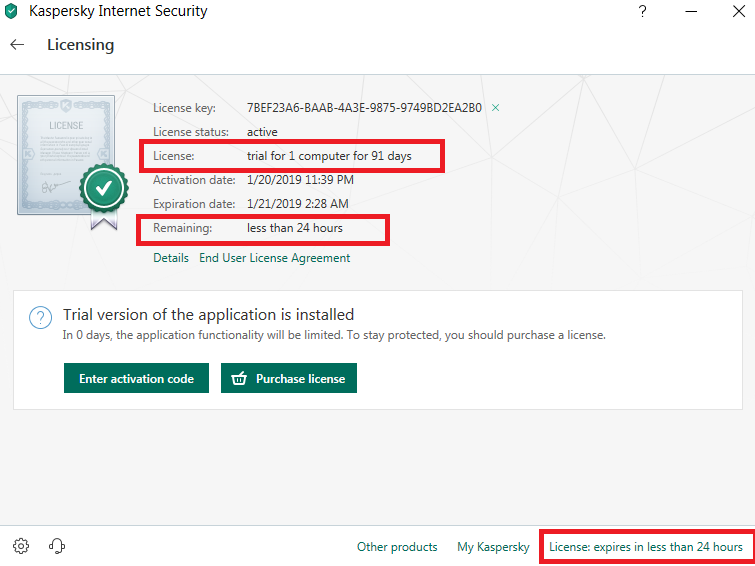Click activation date '1/20/2019 11:39 PM'
This screenshot has width=755, height=566.
point(300,180)
